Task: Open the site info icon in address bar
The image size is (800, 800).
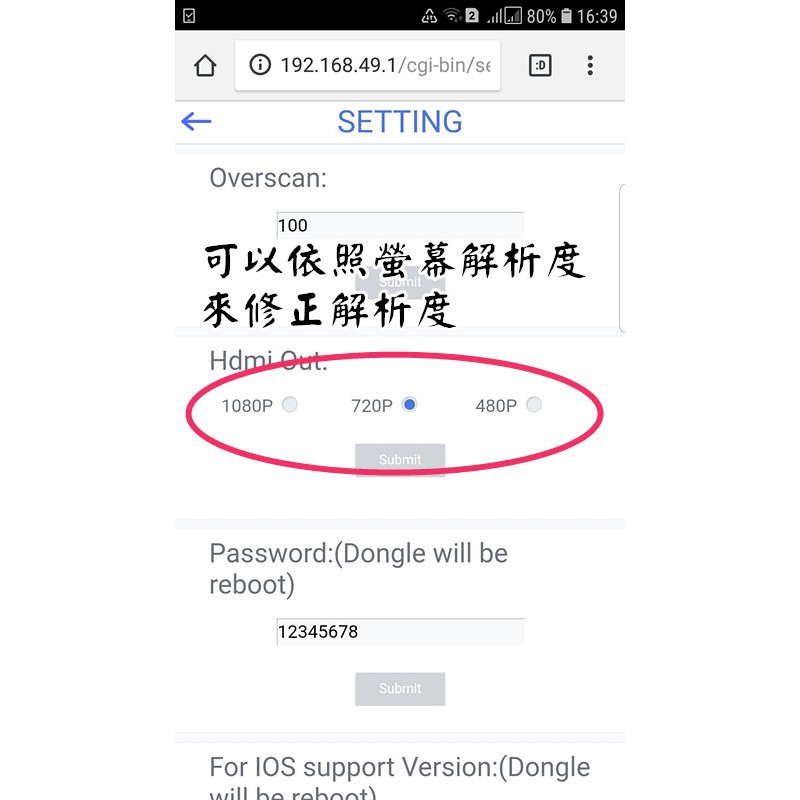Action: [x=260, y=65]
